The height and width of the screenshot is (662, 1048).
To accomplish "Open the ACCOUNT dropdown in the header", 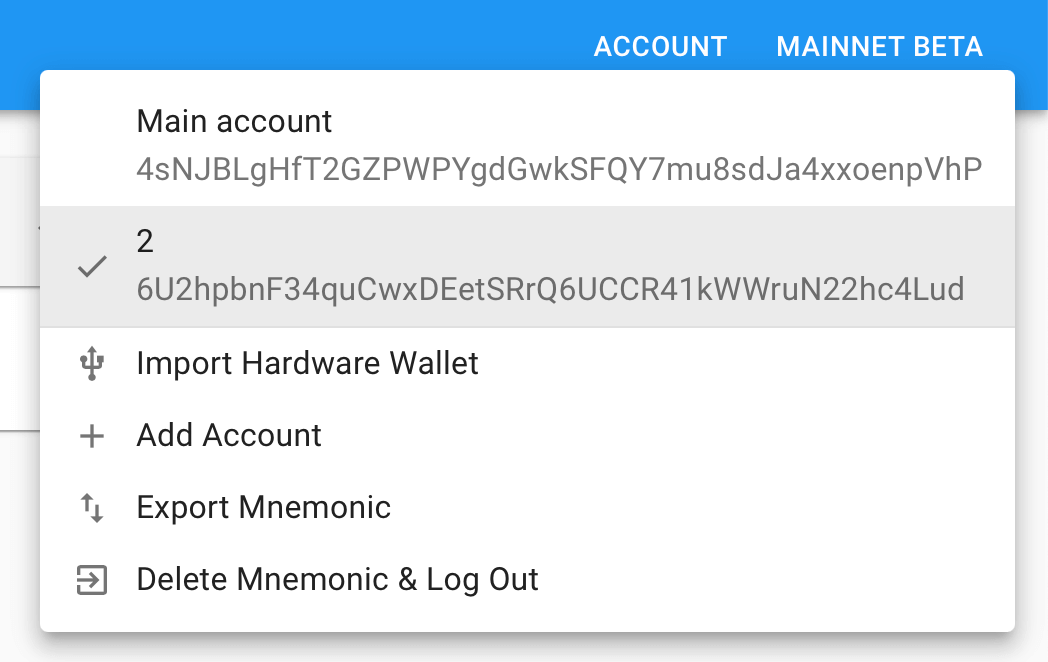I will coord(660,47).
